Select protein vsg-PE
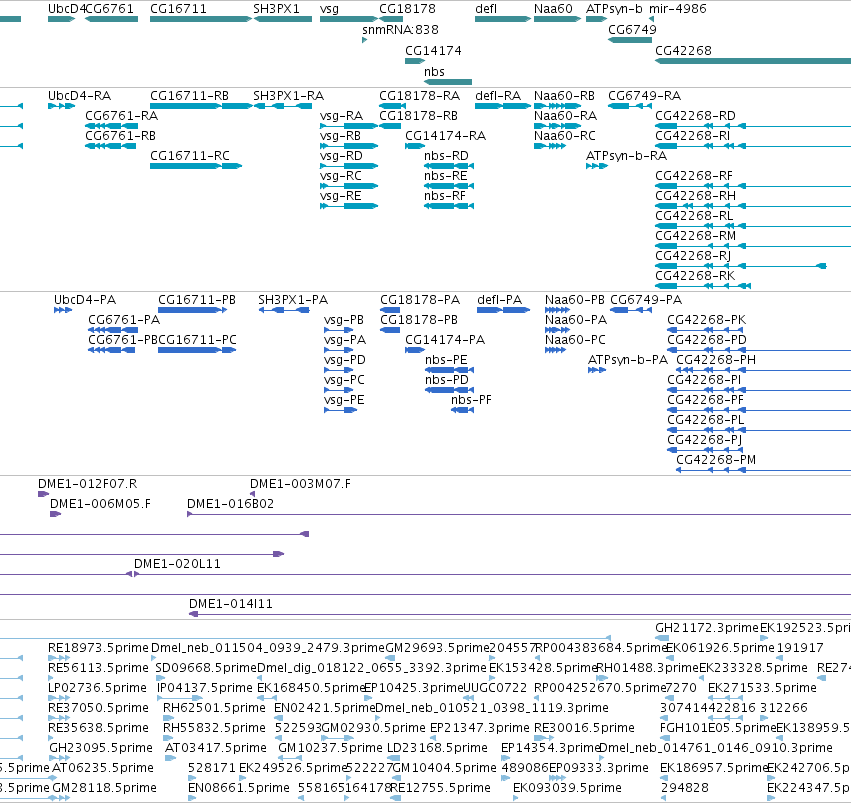 pyautogui.click(x=344, y=400)
